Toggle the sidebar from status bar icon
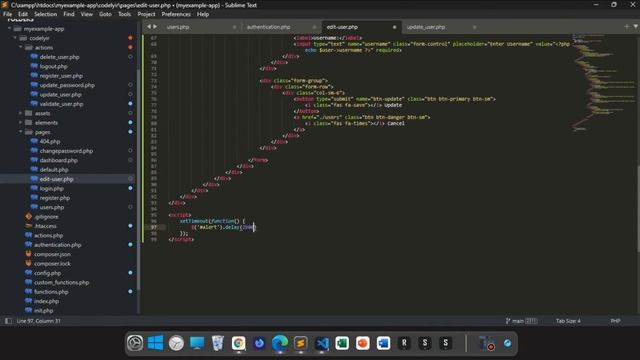 click(x=8, y=321)
